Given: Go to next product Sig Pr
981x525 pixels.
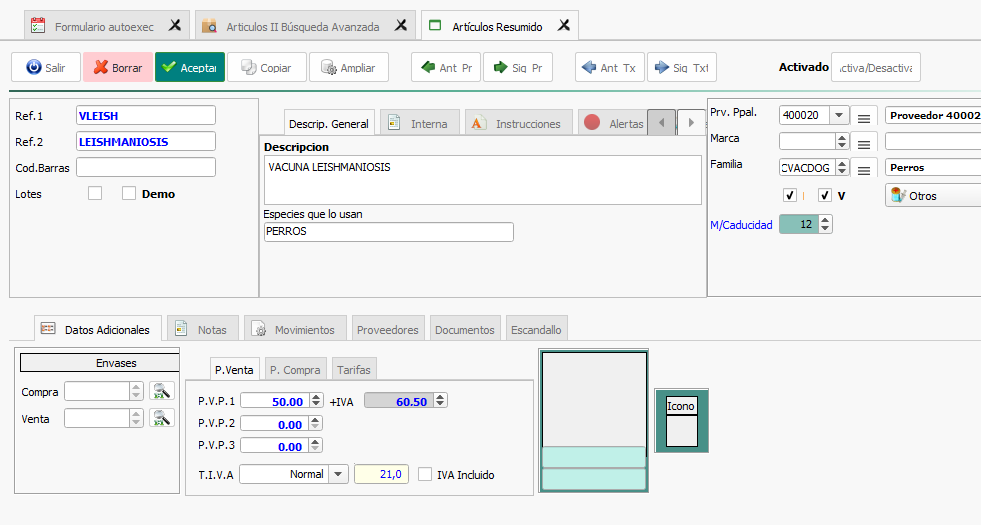Looking at the screenshot, I should [517, 68].
